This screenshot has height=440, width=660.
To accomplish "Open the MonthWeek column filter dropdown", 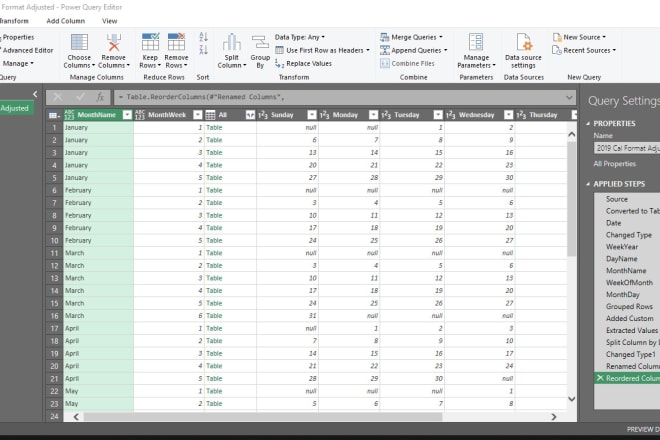I will coord(197,115).
